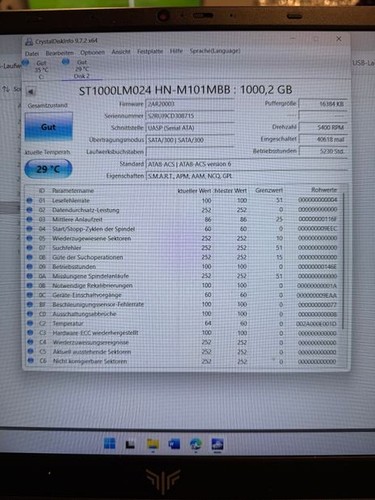
Task: Open the Optionen menu
Action: pos(92,53)
